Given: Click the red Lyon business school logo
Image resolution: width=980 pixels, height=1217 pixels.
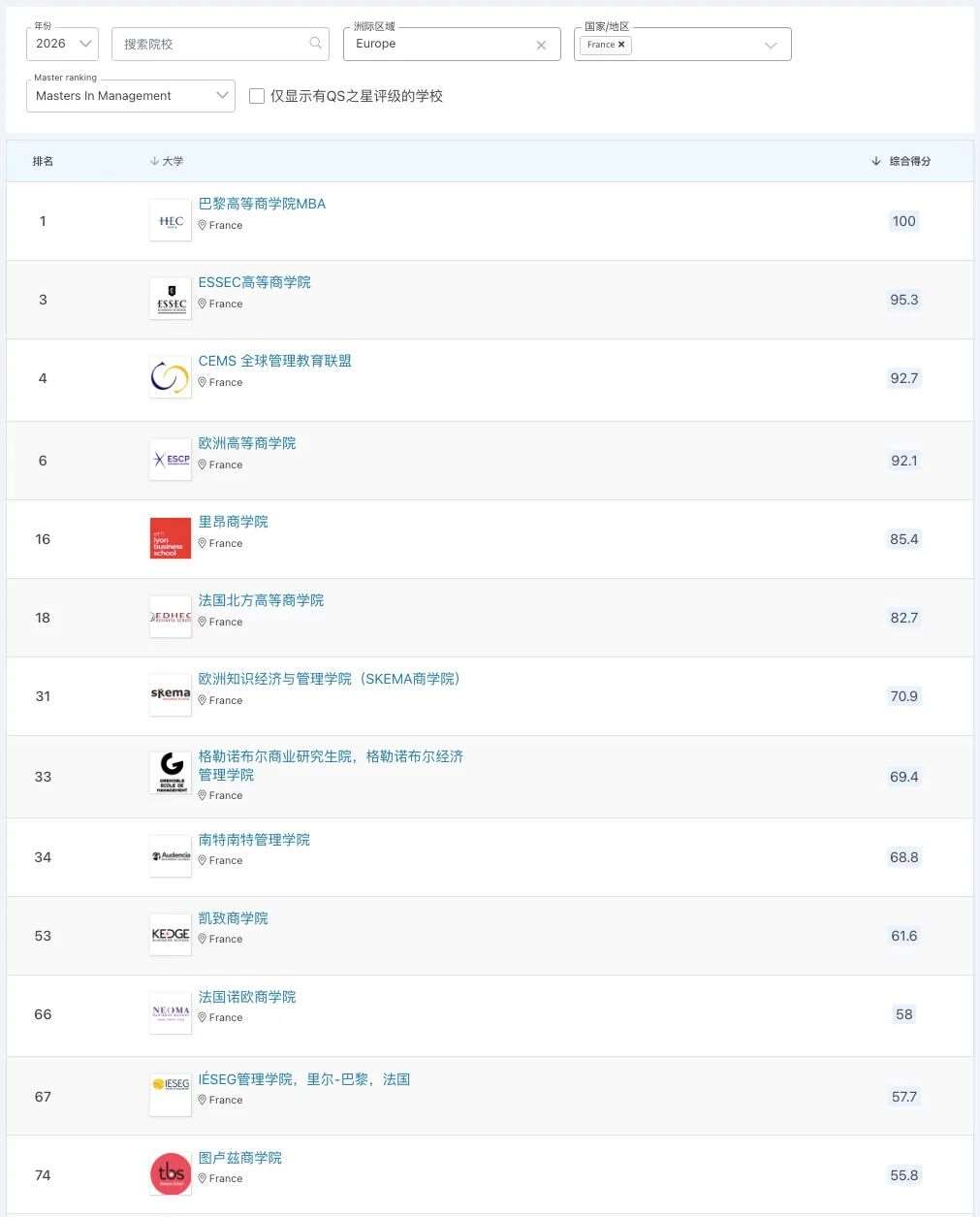Looking at the screenshot, I should point(171,539).
